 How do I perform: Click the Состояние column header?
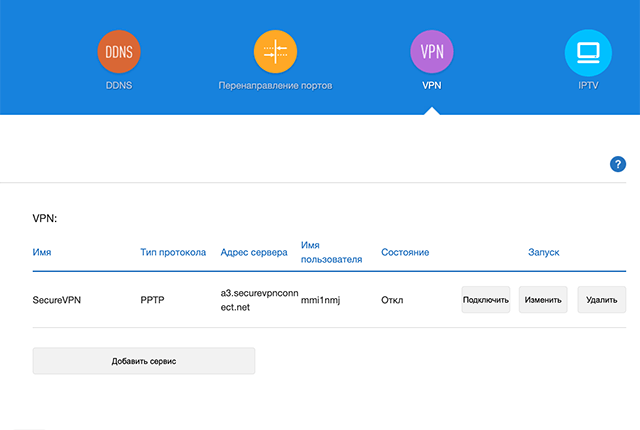click(405, 252)
